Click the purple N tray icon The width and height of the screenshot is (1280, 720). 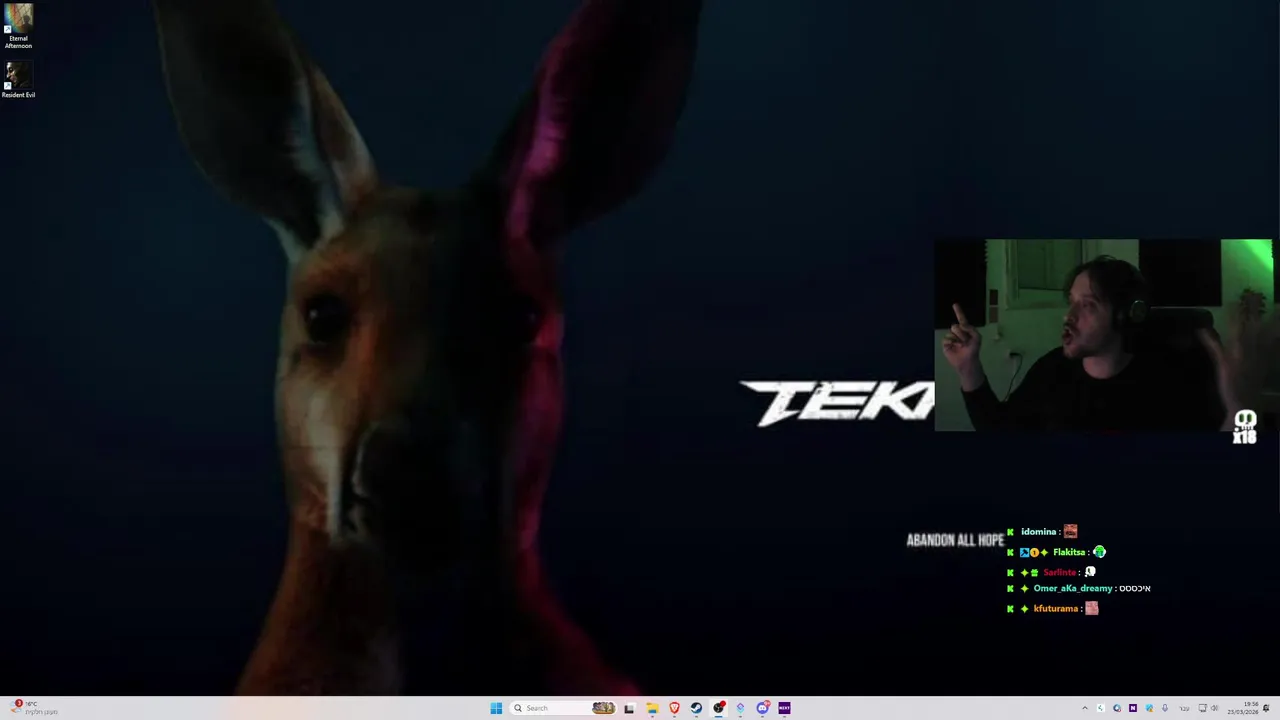click(x=1133, y=708)
